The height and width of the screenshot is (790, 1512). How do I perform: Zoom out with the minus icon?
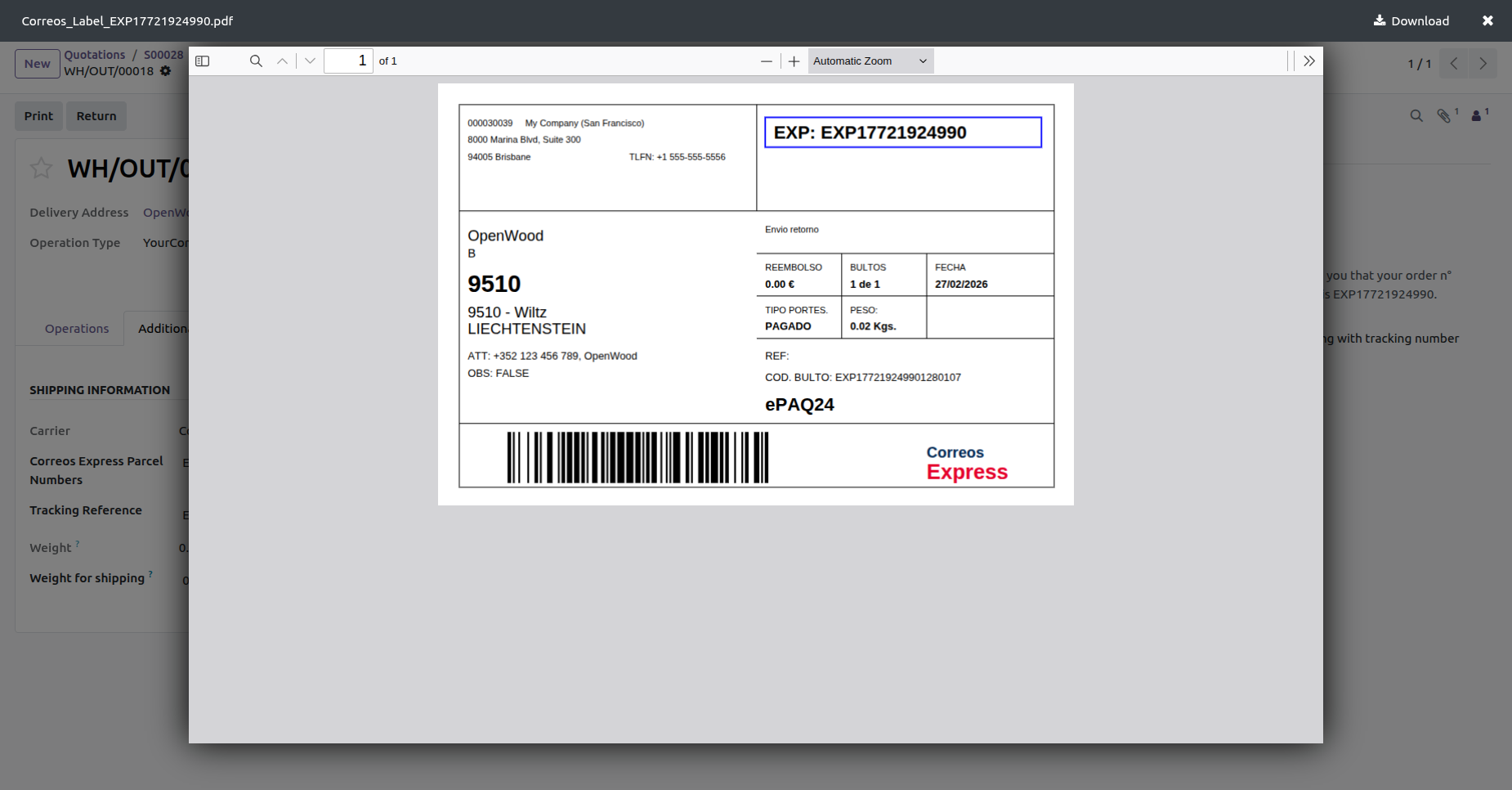tap(766, 61)
